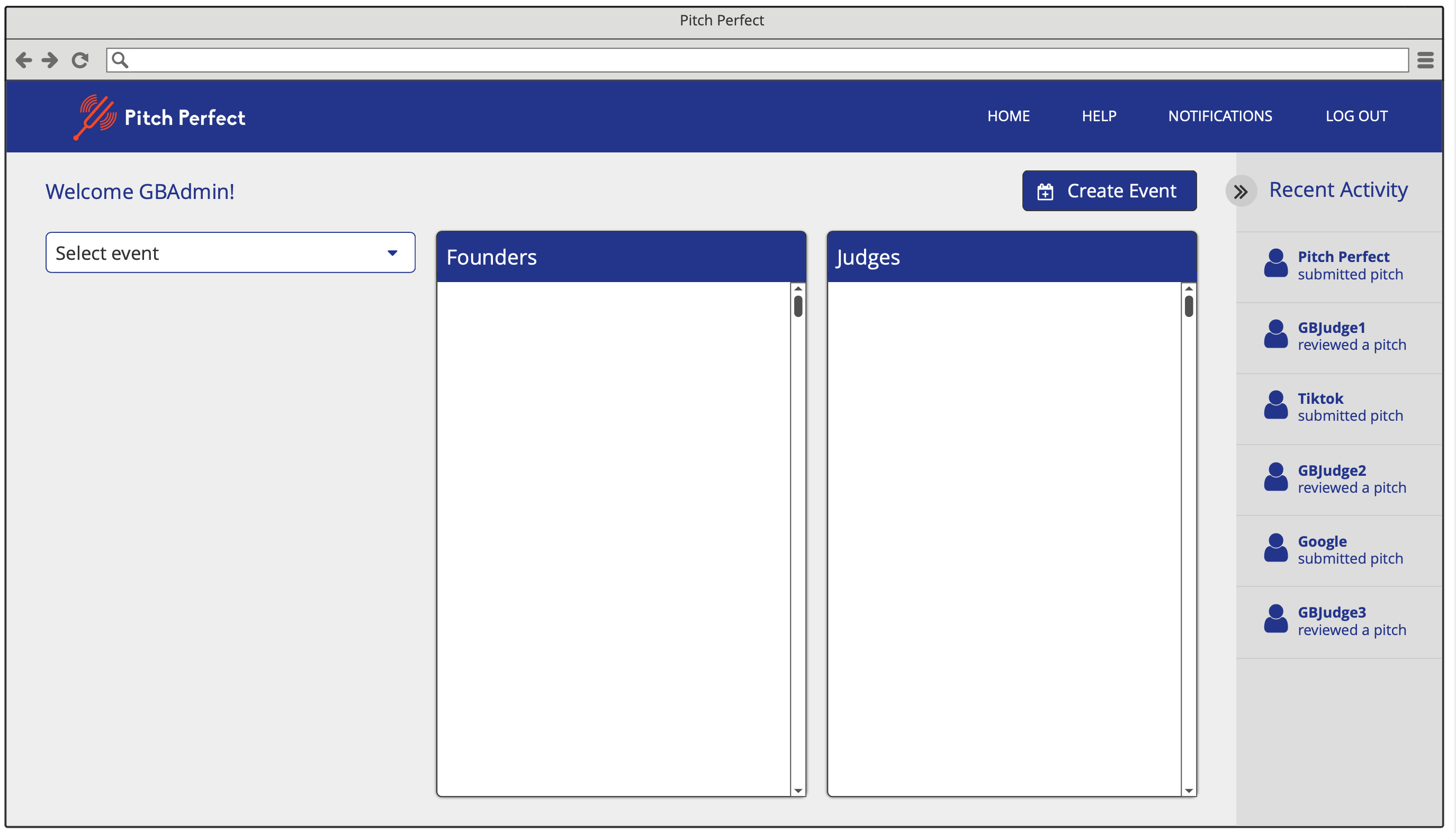
Task: Click the Tiktok activity user icon
Action: [x=1275, y=405]
